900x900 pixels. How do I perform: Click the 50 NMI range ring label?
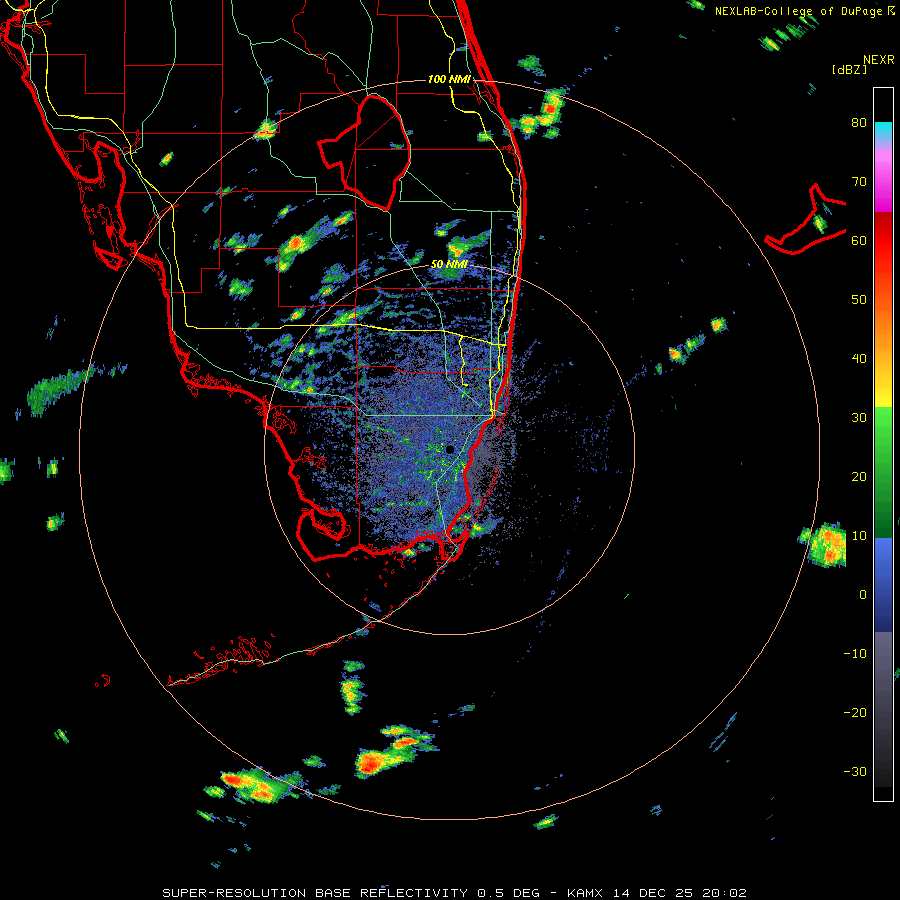pos(449,265)
